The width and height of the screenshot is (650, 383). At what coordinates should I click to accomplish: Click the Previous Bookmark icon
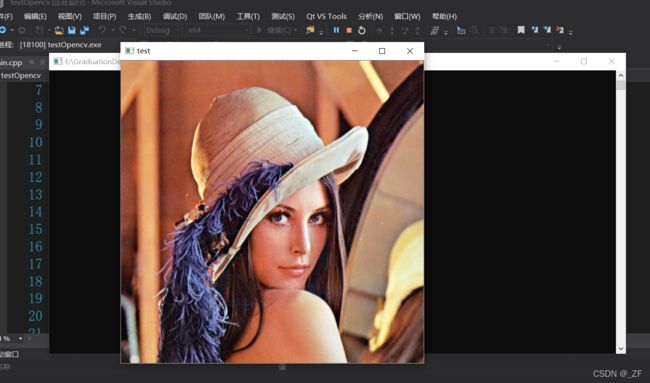(534, 30)
